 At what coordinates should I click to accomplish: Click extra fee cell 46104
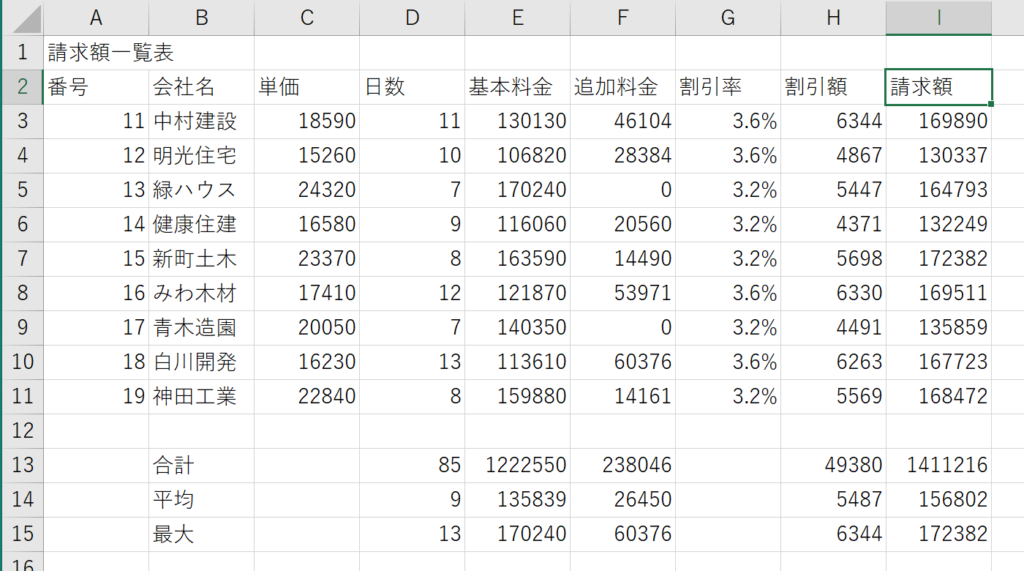pos(622,121)
